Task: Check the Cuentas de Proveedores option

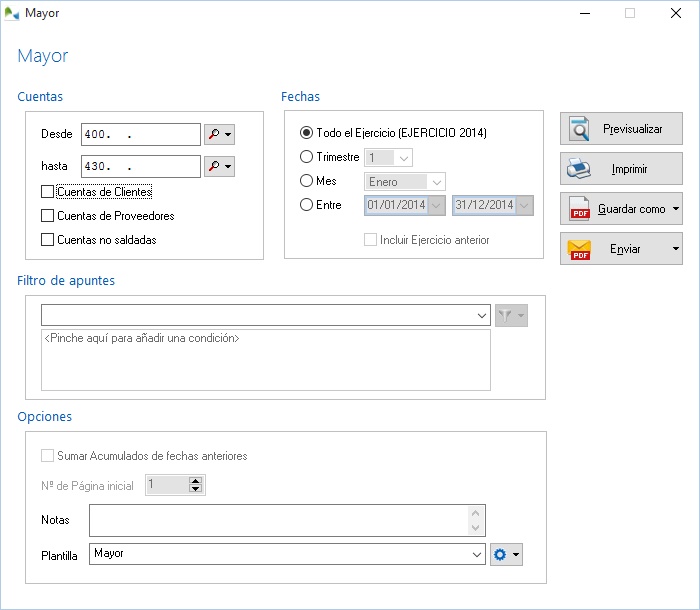Action: tap(47, 216)
